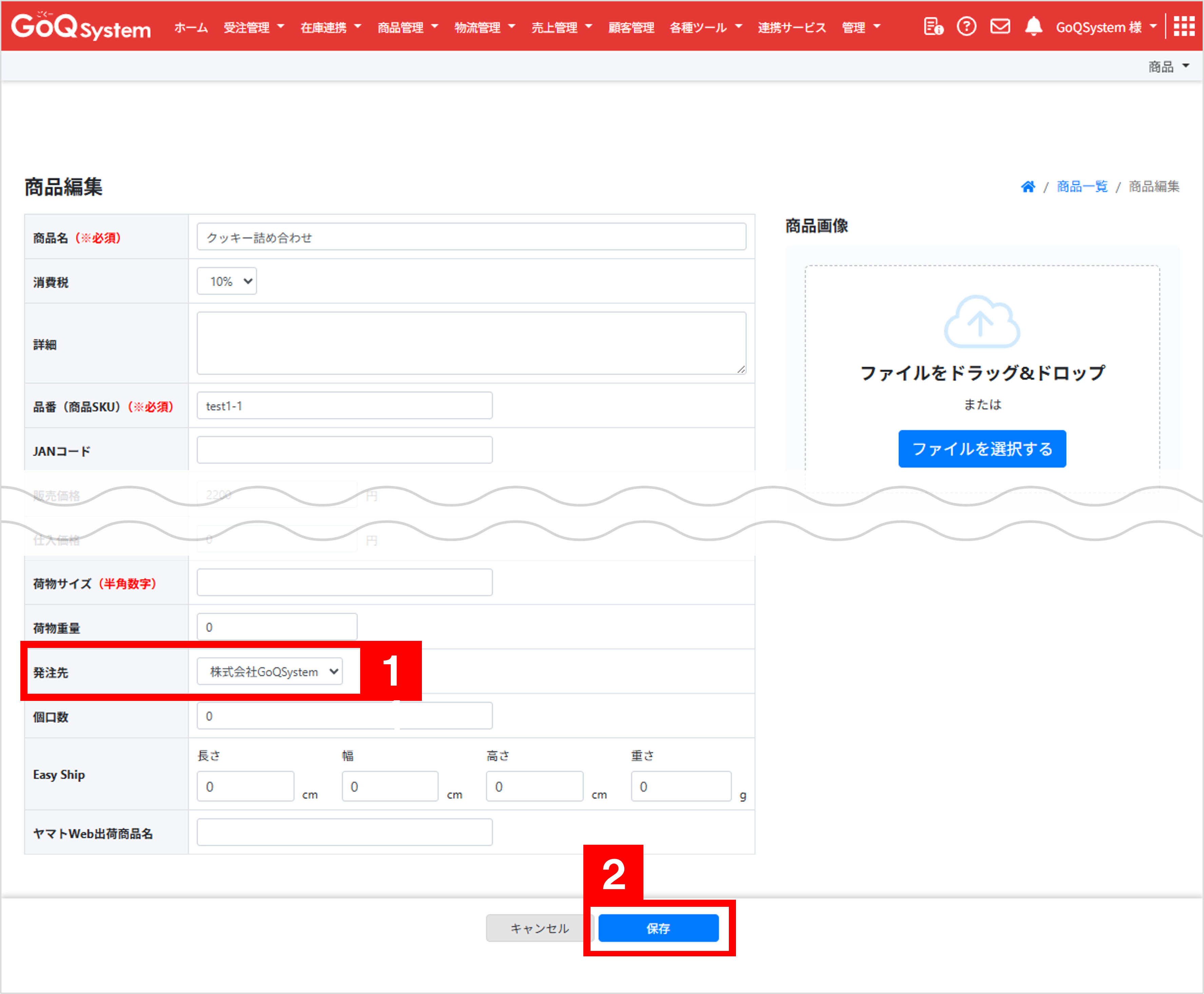Image resolution: width=1204 pixels, height=994 pixels.
Task: Check notifications via the bell icon
Action: pos(1034,26)
